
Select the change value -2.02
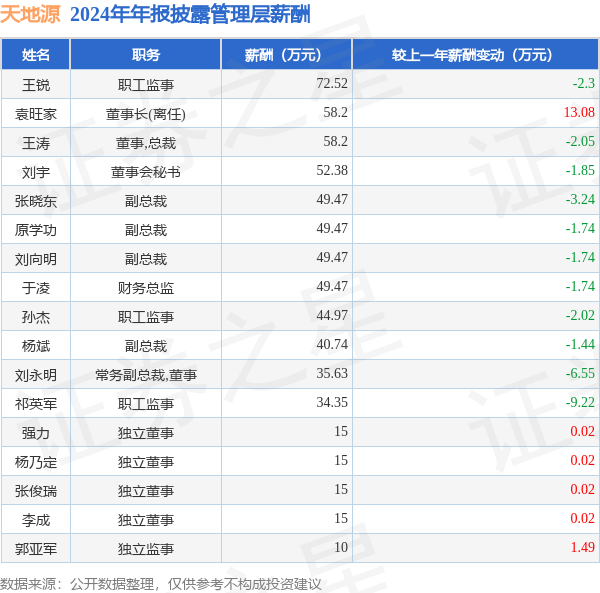pyautogui.click(x=580, y=315)
